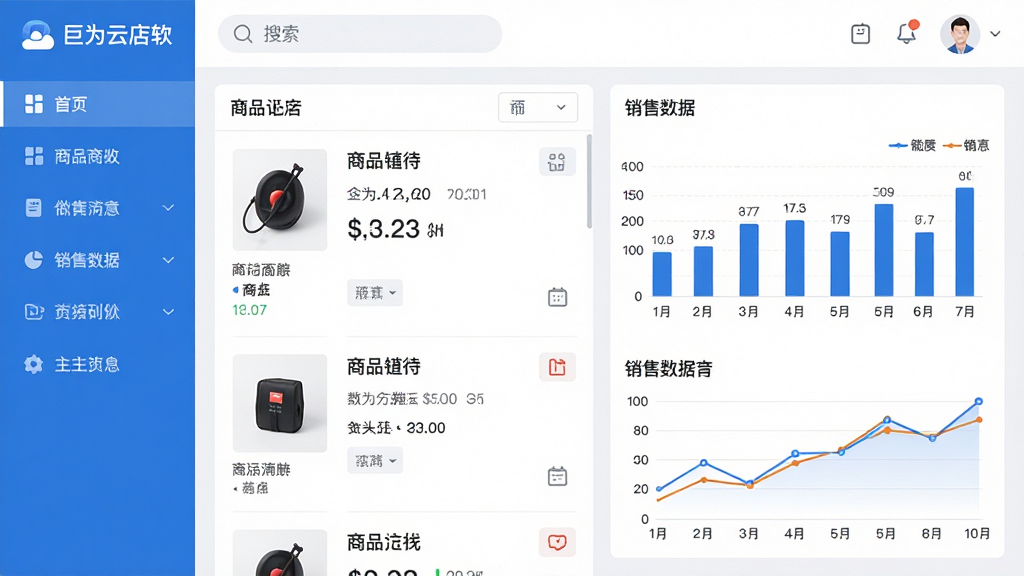Click the blue data point at 2月 in line chart
The width and height of the screenshot is (1024, 576).
pos(703,462)
